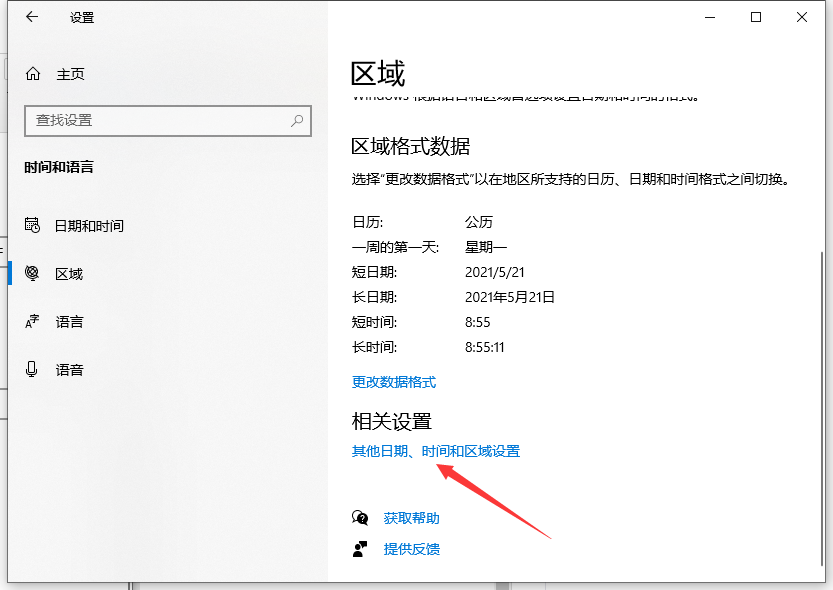Minimize the Settings window
The image size is (833, 590).
pos(710,18)
